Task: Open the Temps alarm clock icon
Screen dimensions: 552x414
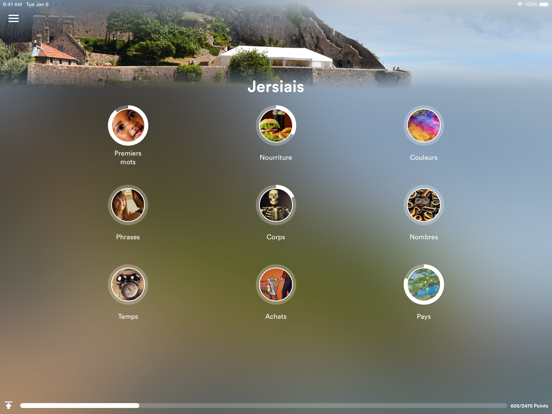Action: tap(128, 284)
